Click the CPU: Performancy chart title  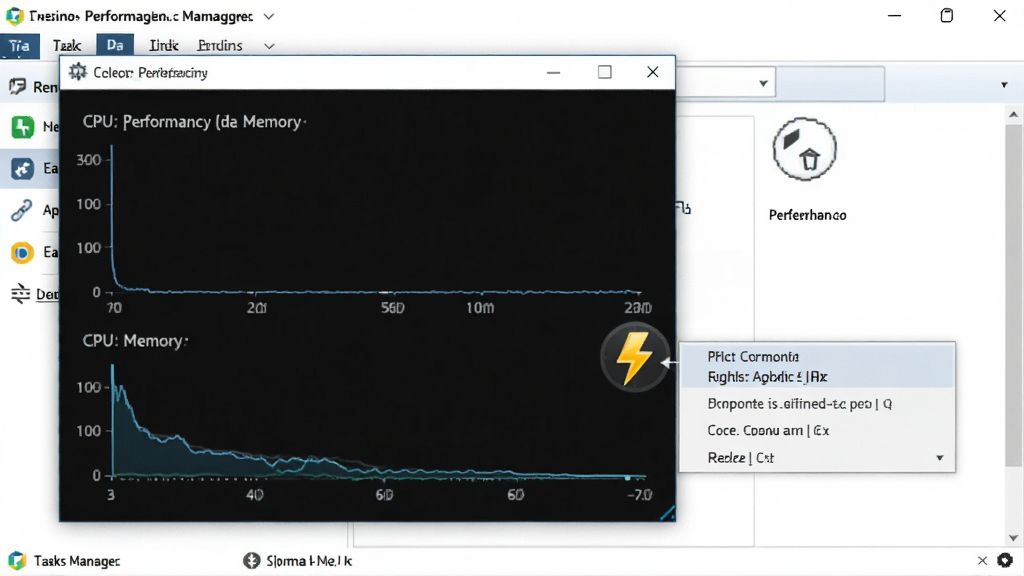194,121
